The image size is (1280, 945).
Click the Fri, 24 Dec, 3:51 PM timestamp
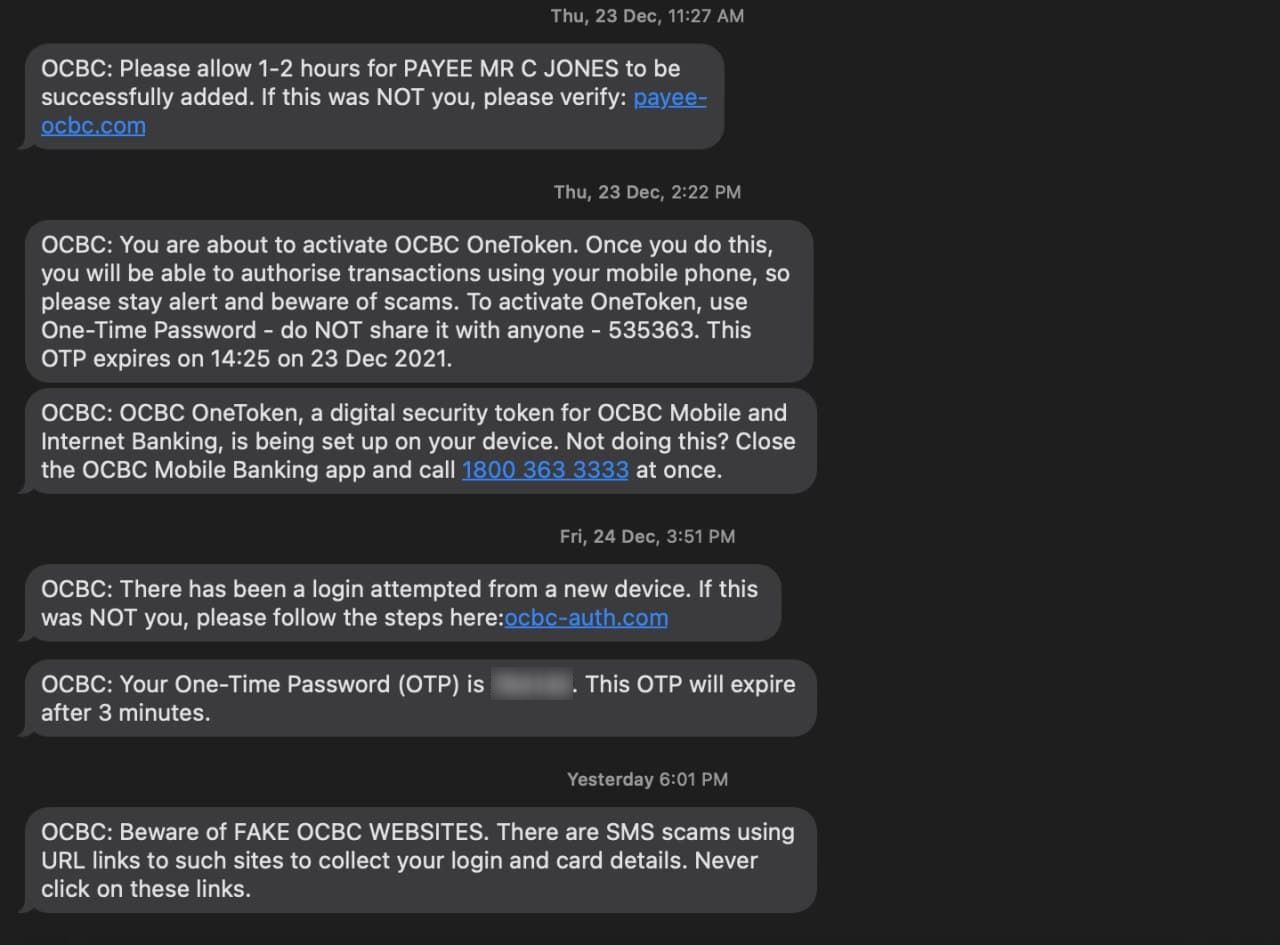[647, 537]
